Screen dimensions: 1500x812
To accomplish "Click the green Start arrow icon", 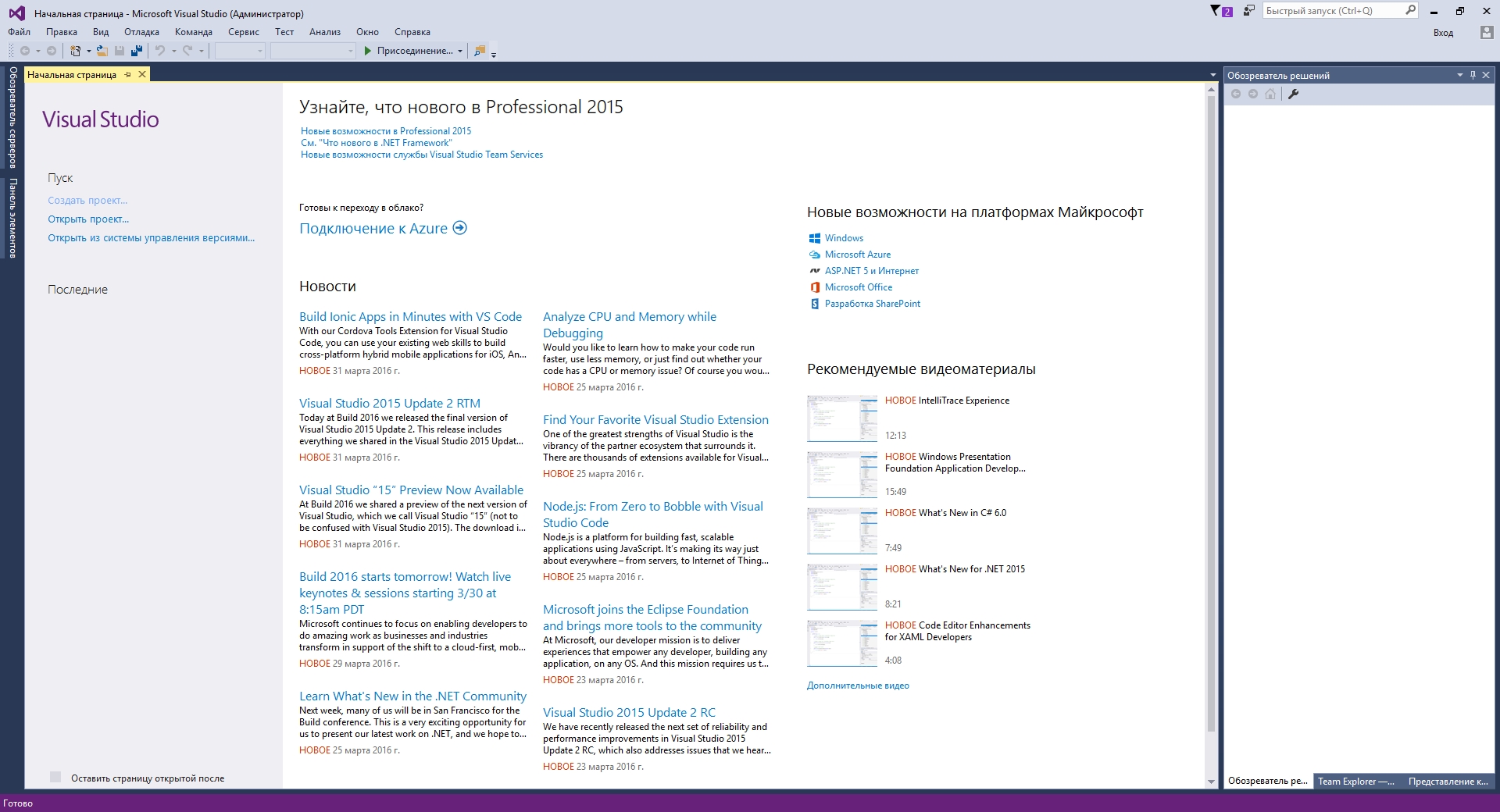I will point(367,51).
